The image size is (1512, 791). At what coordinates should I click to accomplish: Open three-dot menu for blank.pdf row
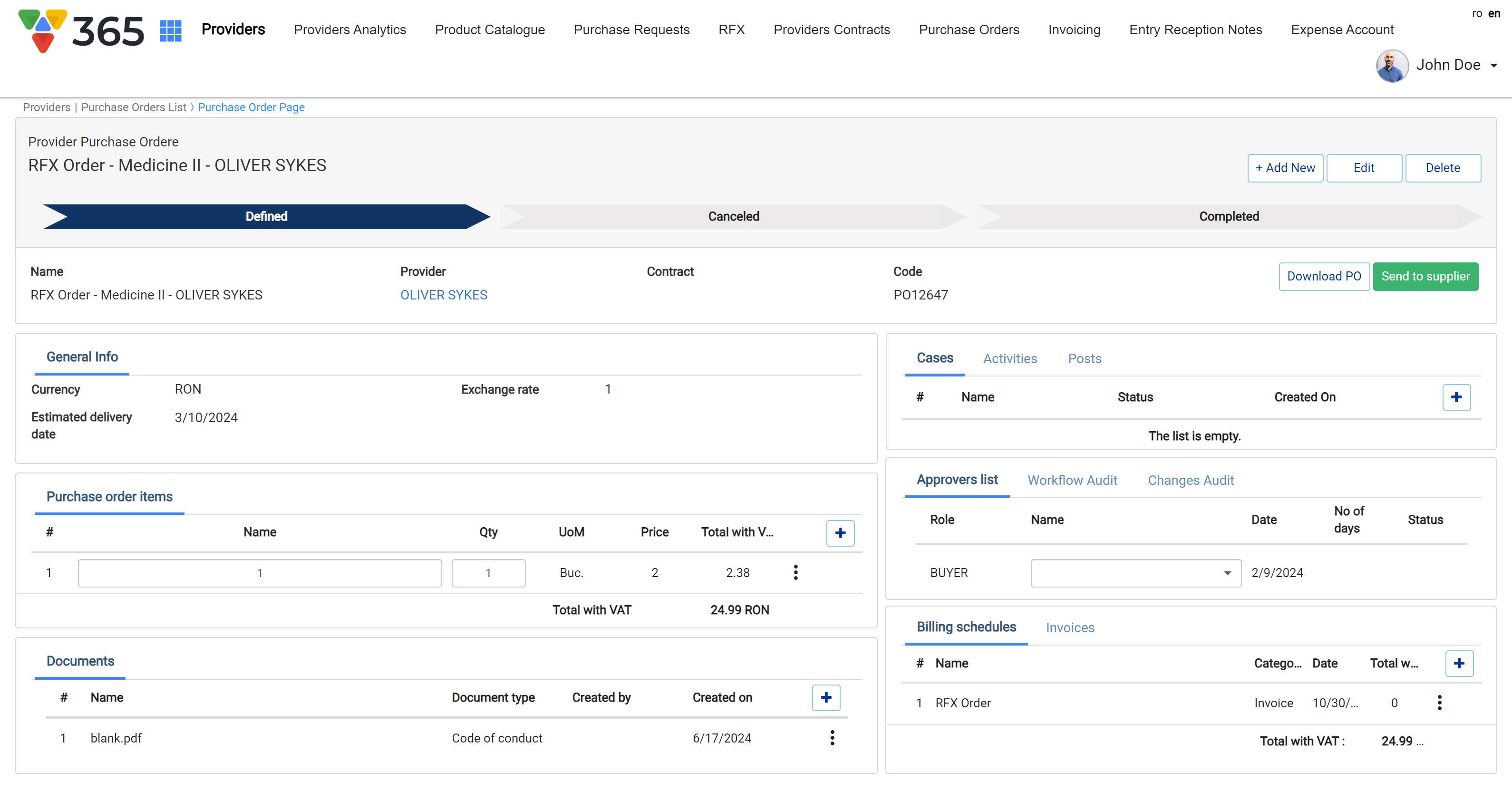pyautogui.click(x=832, y=738)
